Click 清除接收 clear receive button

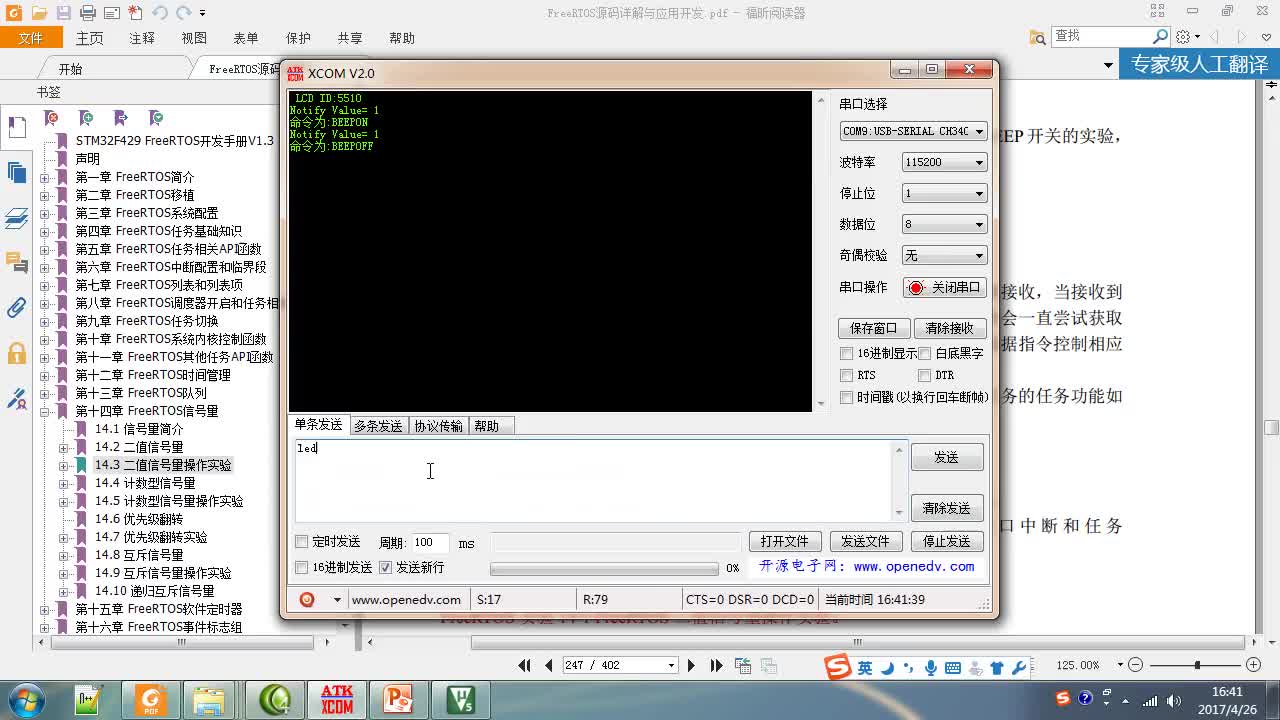pos(950,328)
